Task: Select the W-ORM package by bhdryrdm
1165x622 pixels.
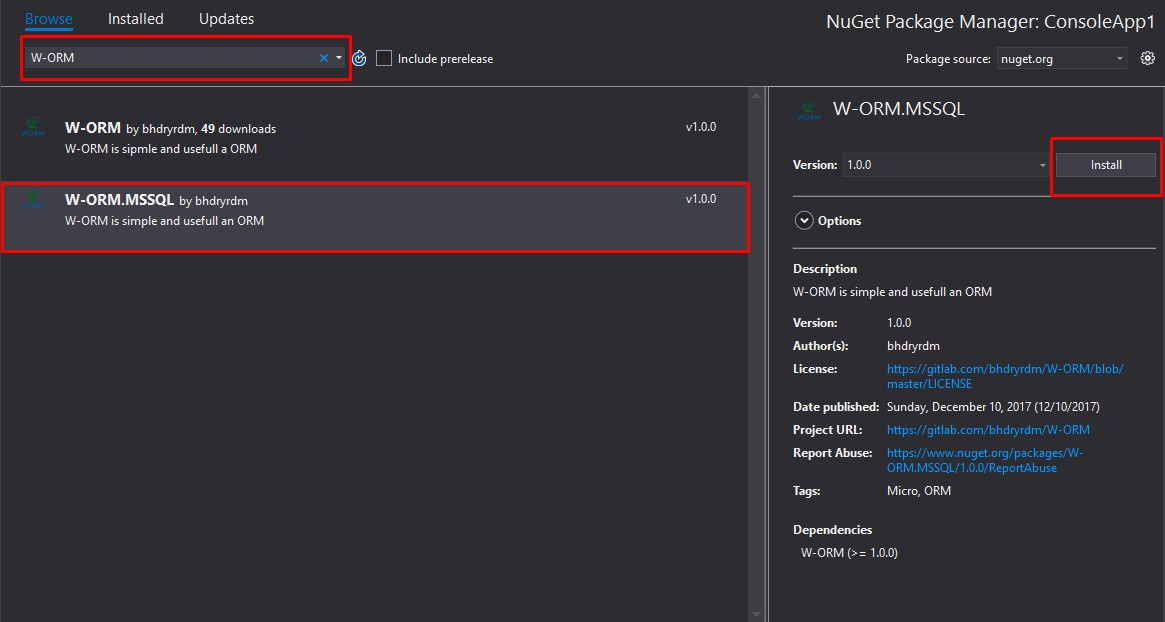Action: pyautogui.click(x=374, y=138)
